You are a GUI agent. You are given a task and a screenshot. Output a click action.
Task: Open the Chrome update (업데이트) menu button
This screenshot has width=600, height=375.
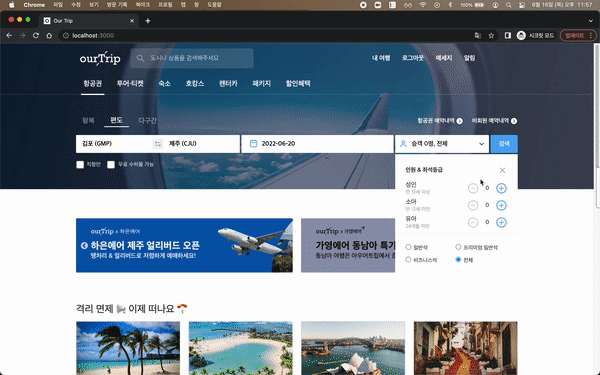coord(578,36)
